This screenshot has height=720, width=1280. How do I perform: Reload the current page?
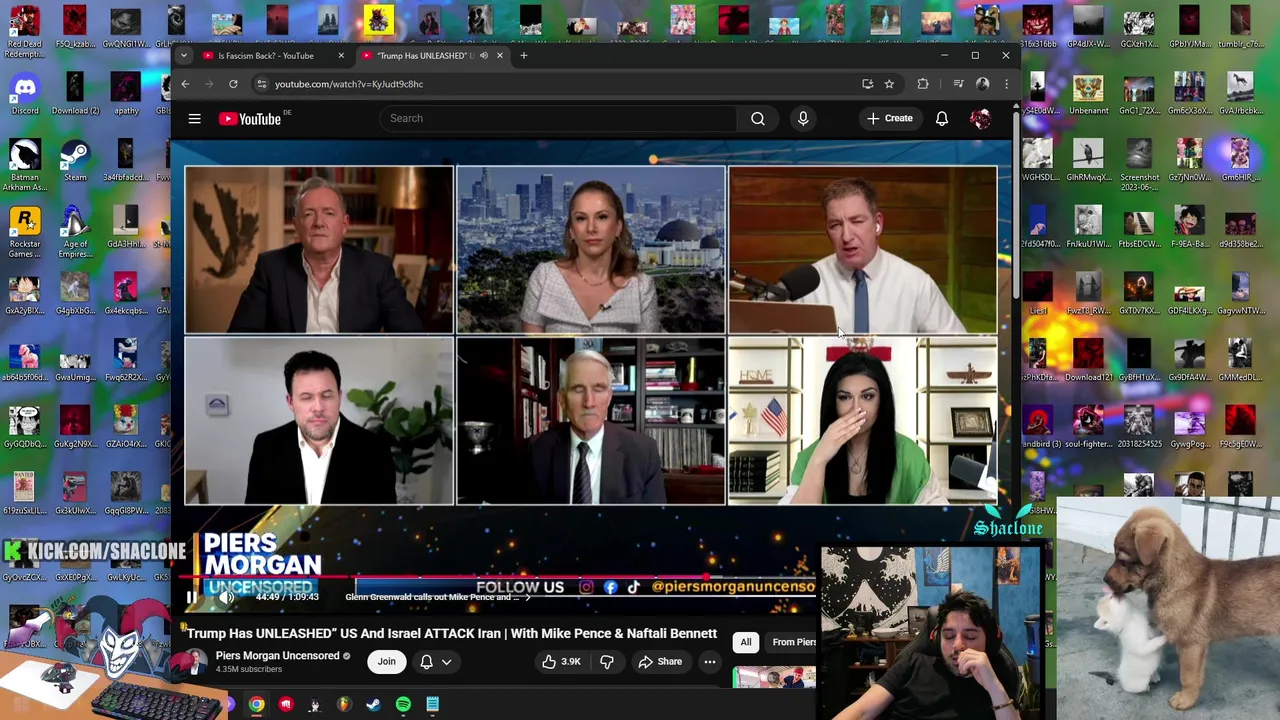[233, 84]
